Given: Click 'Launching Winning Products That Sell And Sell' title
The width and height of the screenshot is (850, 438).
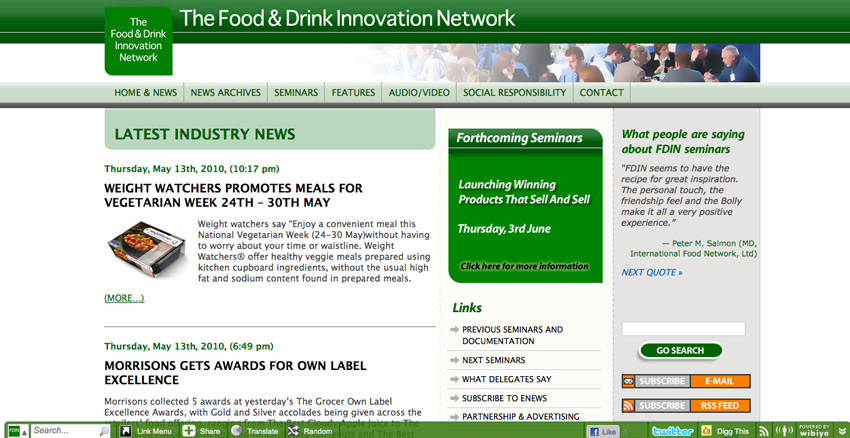Looking at the screenshot, I should pos(524,192).
